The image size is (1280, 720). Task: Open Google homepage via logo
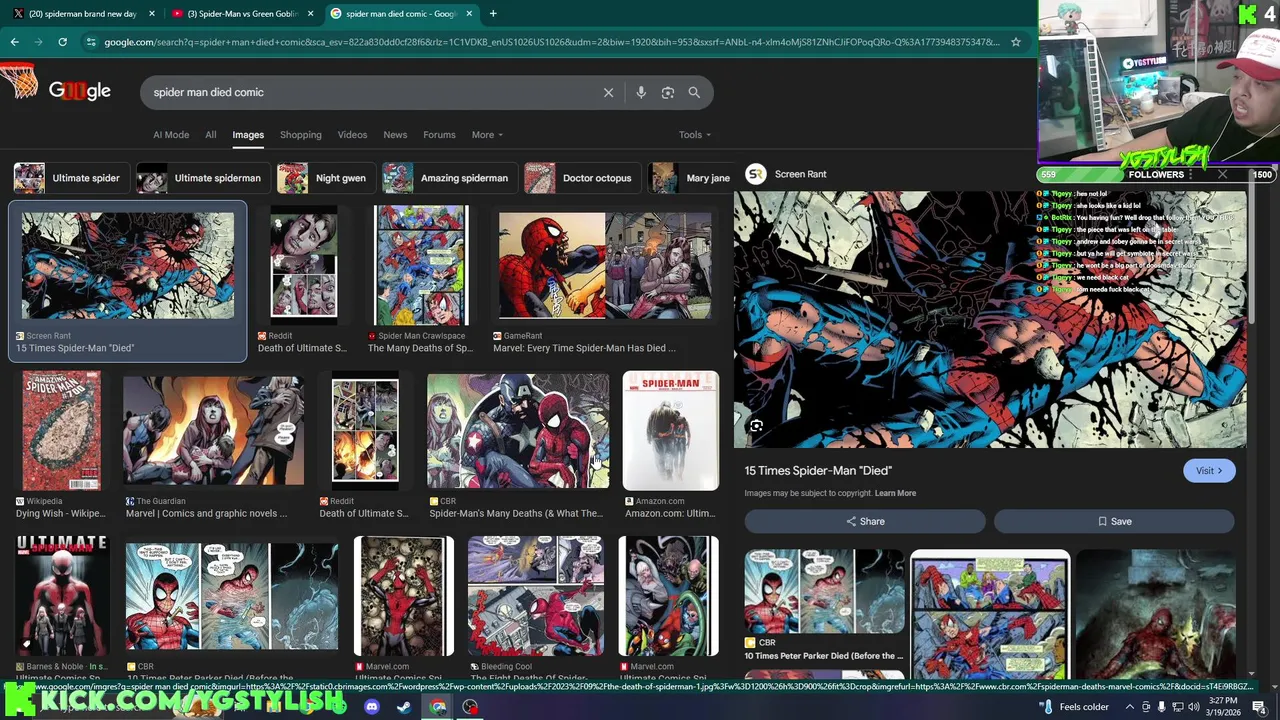click(x=79, y=91)
